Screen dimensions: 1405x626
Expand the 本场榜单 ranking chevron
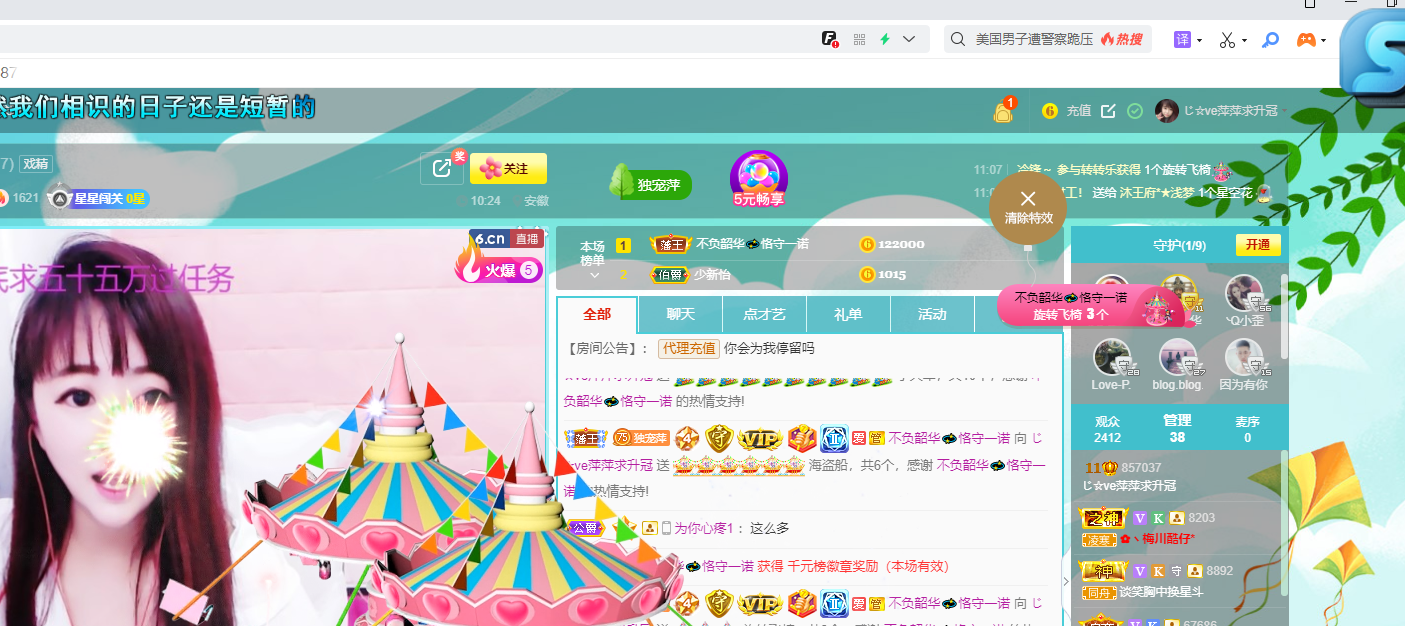(x=594, y=275)
